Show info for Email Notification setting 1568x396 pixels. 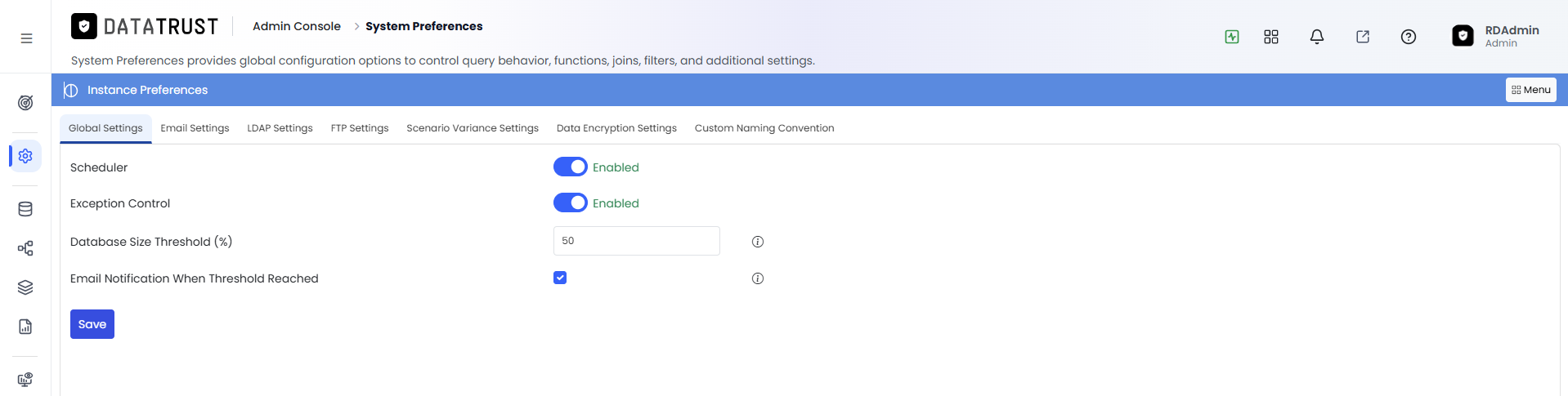pyautogui.click(x=758, y=278)
